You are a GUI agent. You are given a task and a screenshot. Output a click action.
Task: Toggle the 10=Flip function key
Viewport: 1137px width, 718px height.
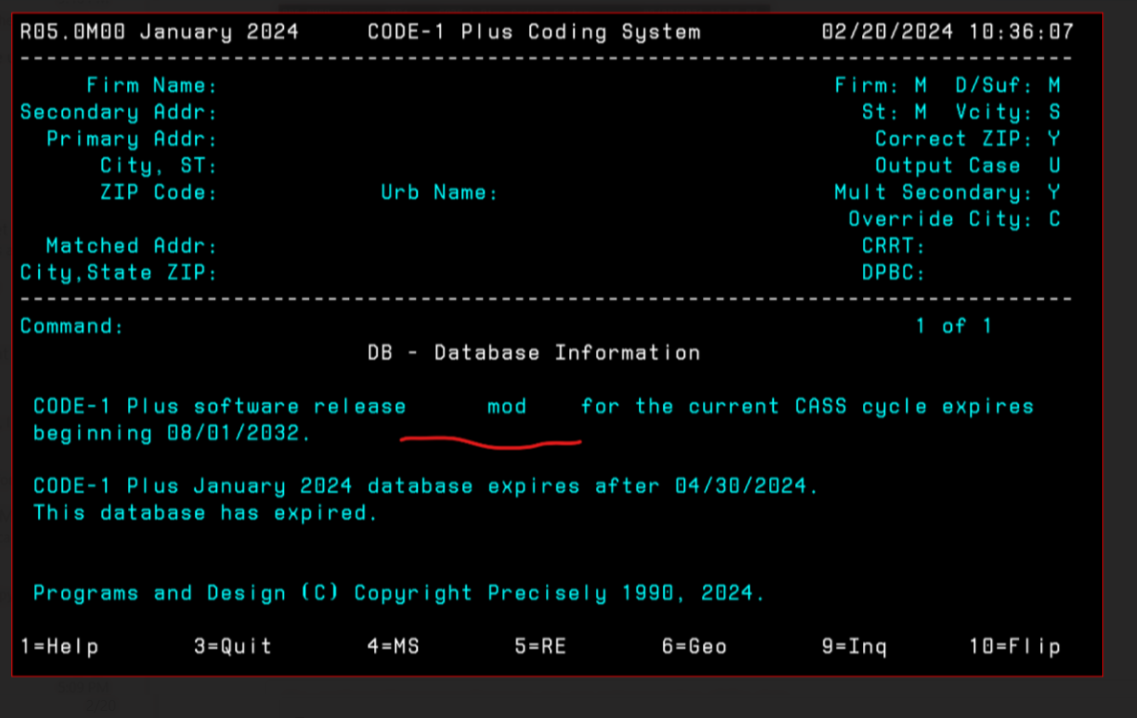pos(1015,646)
